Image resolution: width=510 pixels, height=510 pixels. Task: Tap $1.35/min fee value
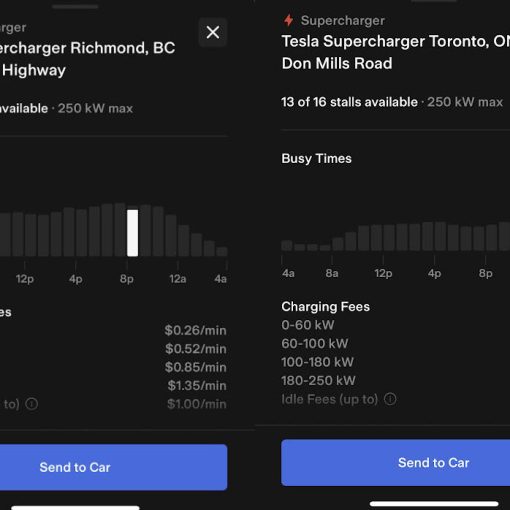click(197, 385)
